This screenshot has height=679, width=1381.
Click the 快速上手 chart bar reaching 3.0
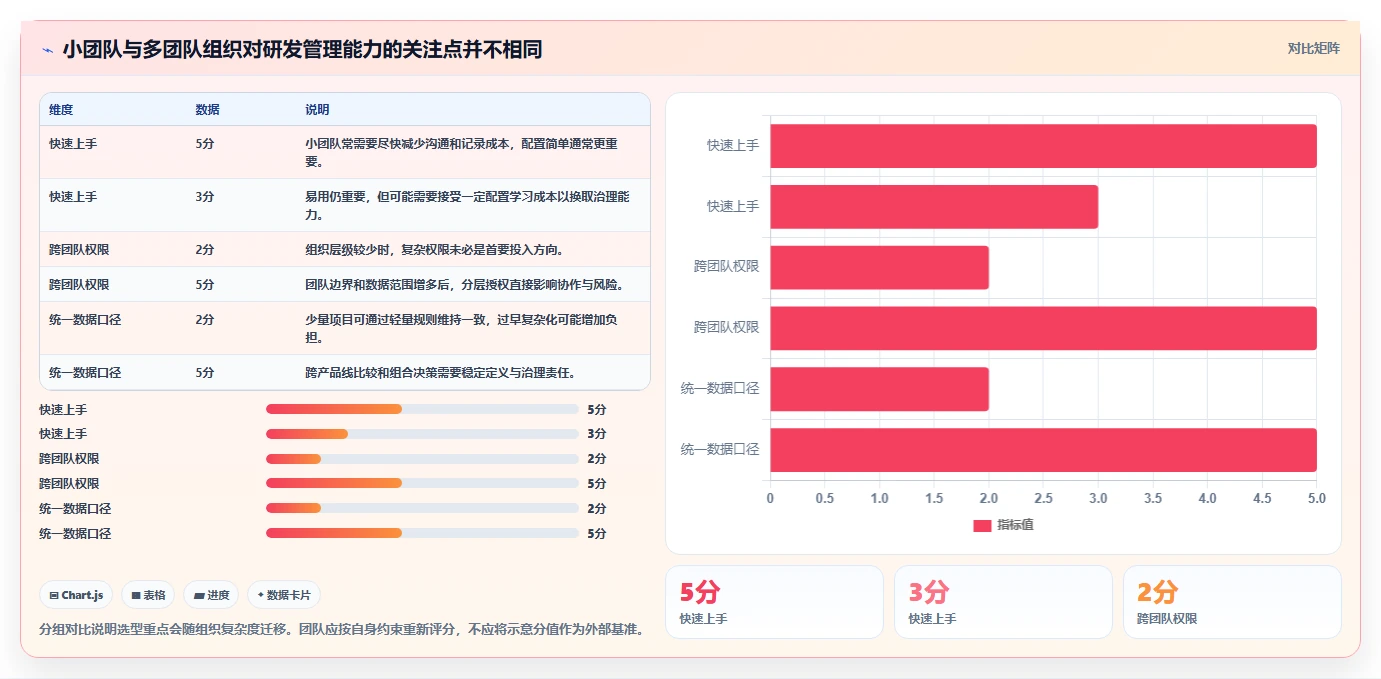point(934,207)
